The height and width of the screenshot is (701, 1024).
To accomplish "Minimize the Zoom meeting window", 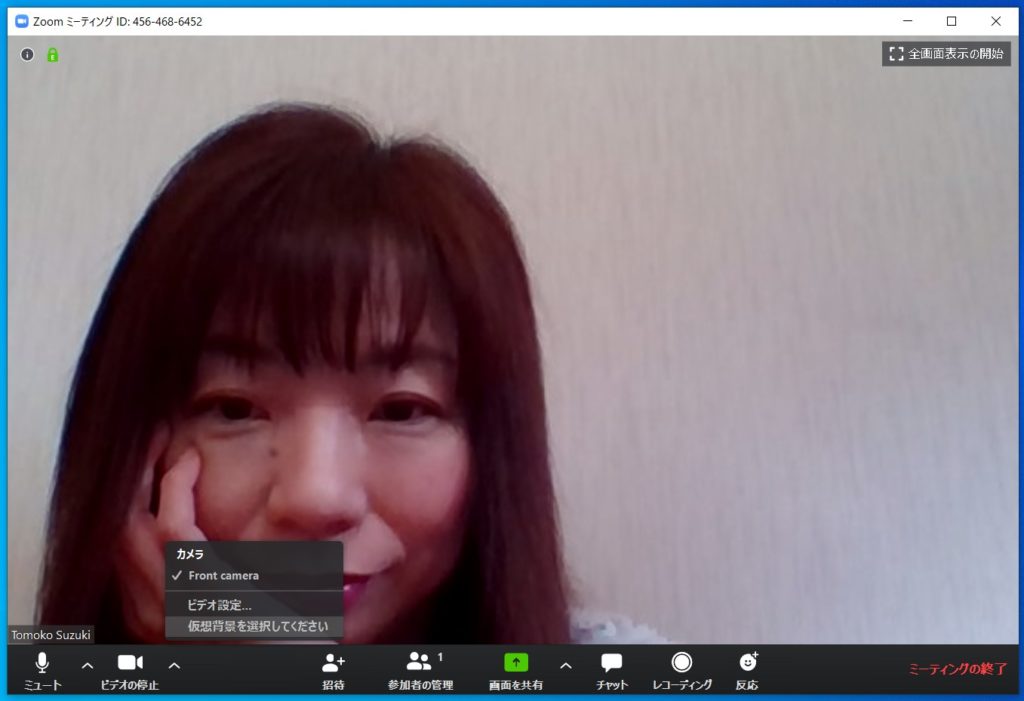I will click(x=908, y=21).
